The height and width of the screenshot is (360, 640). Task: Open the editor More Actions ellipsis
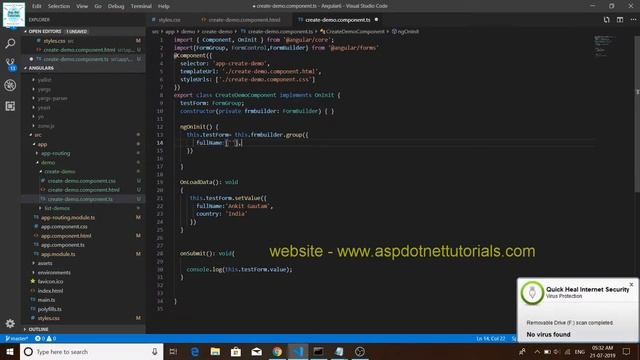[x=633, y=20]
